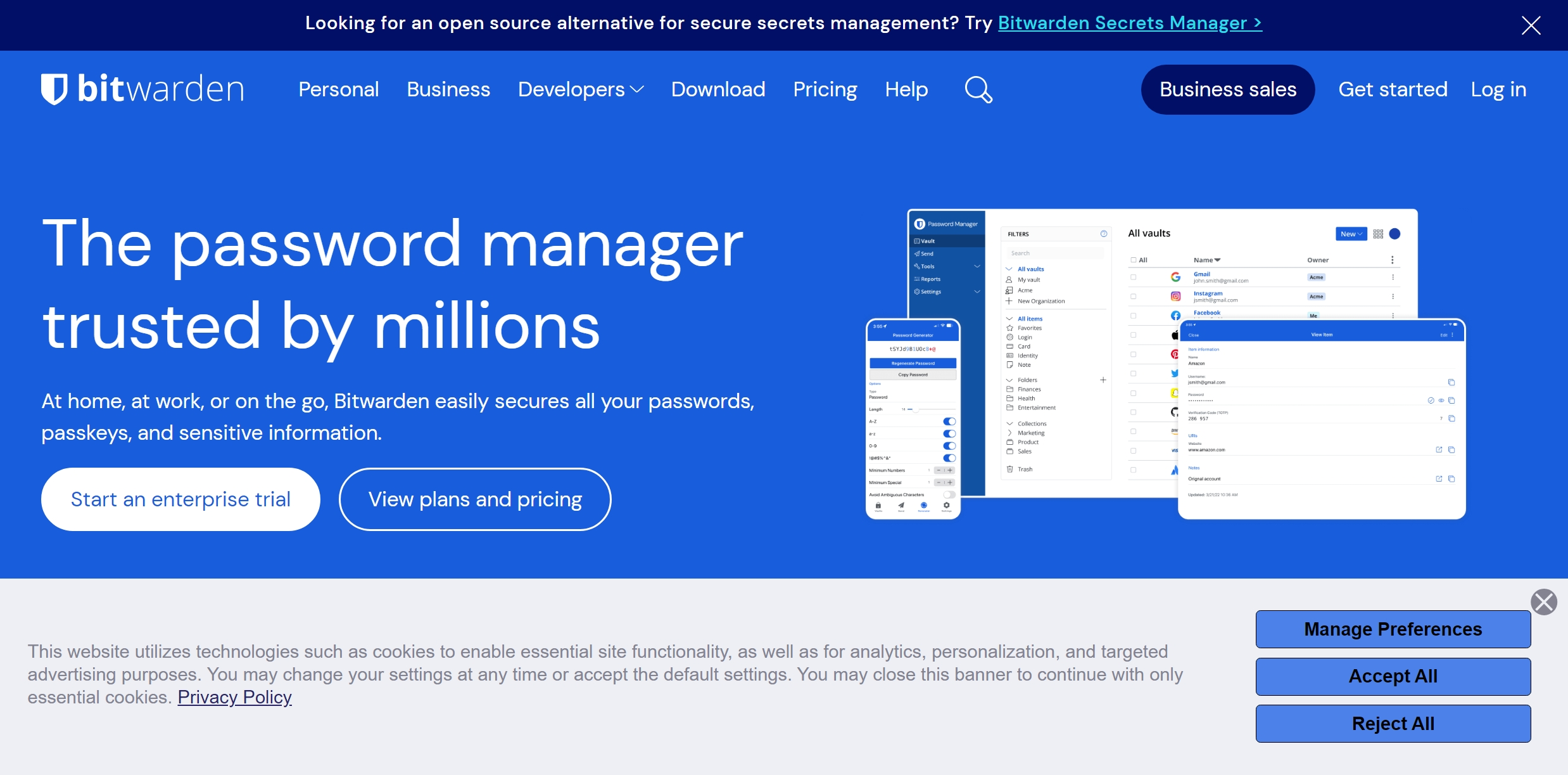Reject All cookies
The image size is (1568, 775).
click(x=1393, y=724)
